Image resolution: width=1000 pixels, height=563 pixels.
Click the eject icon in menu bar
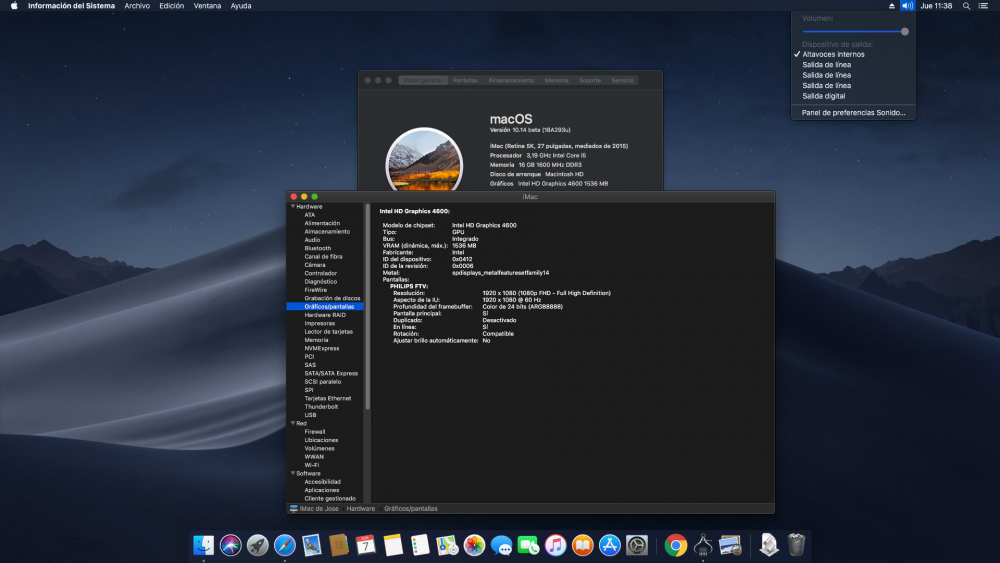[x=892, y=6]
